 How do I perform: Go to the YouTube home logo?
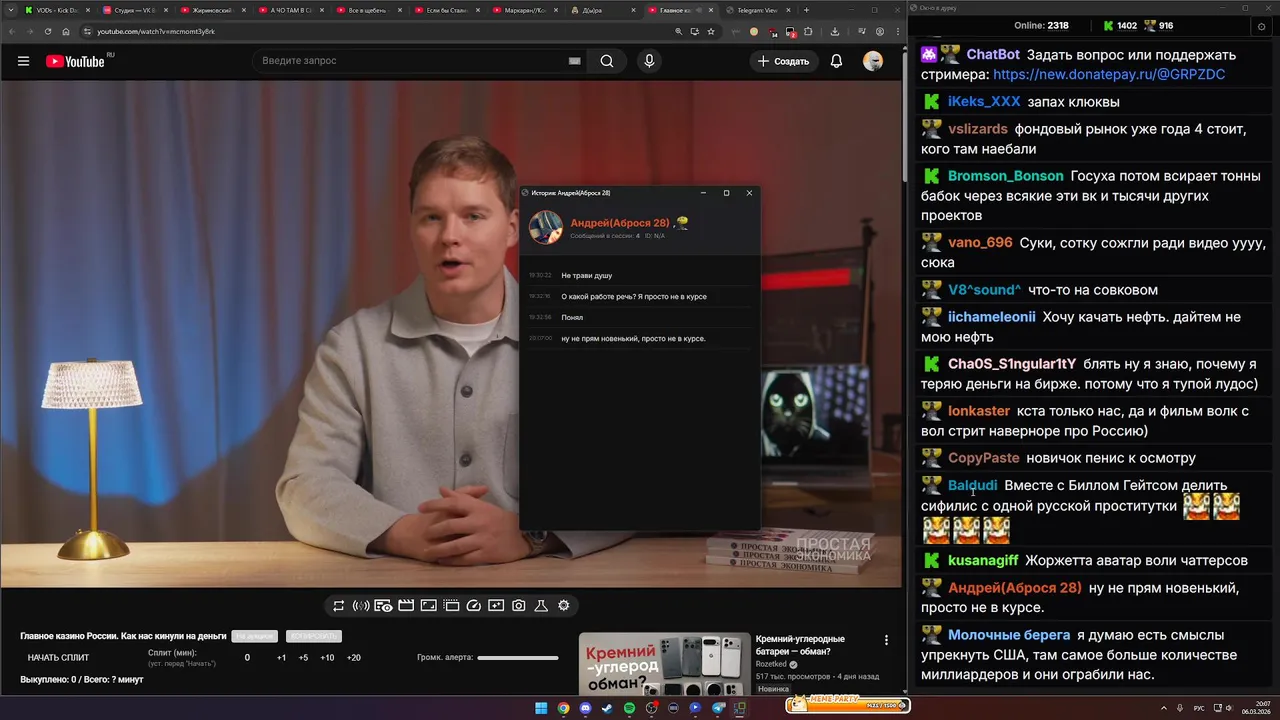(x=75, y=61)
